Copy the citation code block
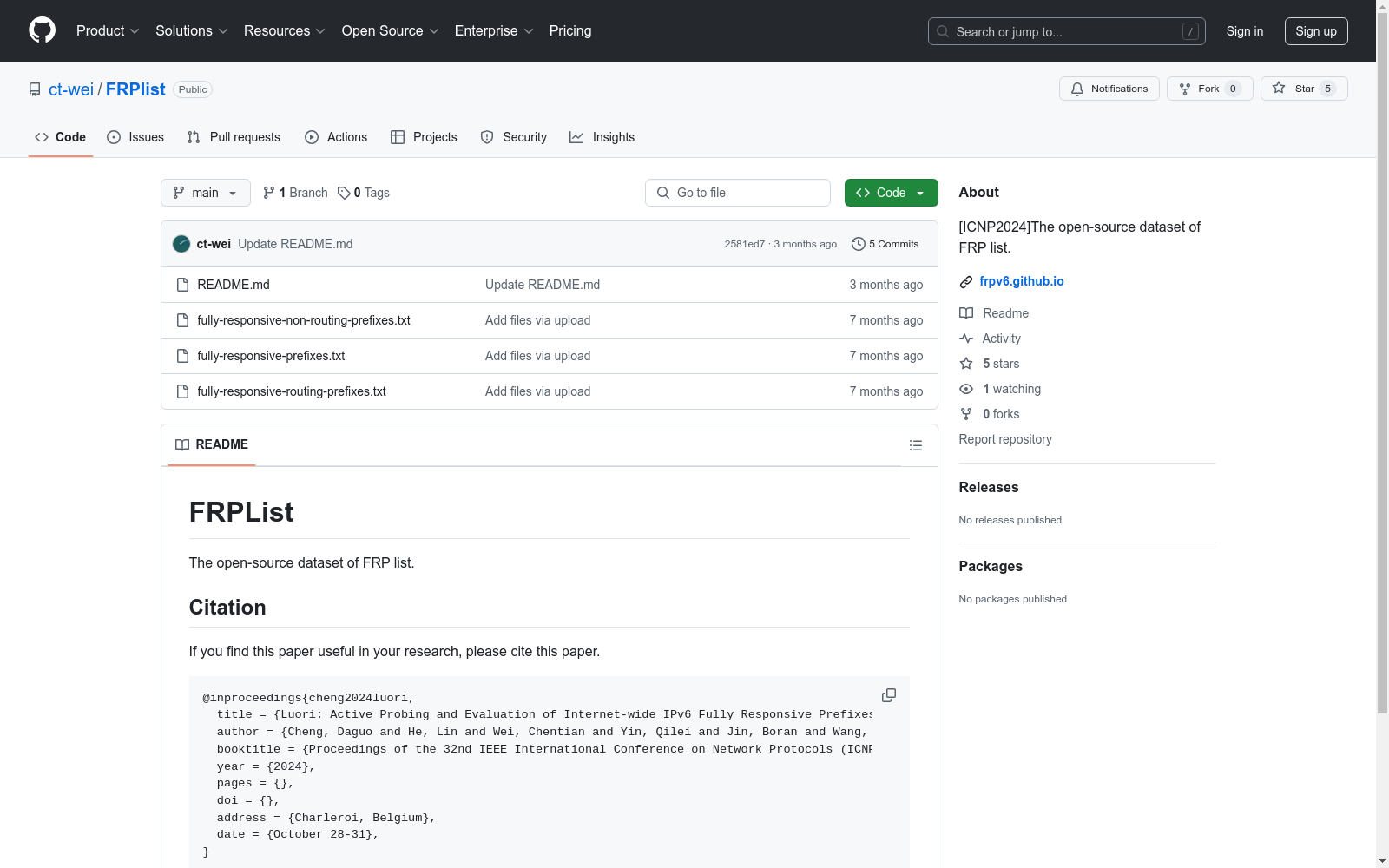 tap(889, 695)
